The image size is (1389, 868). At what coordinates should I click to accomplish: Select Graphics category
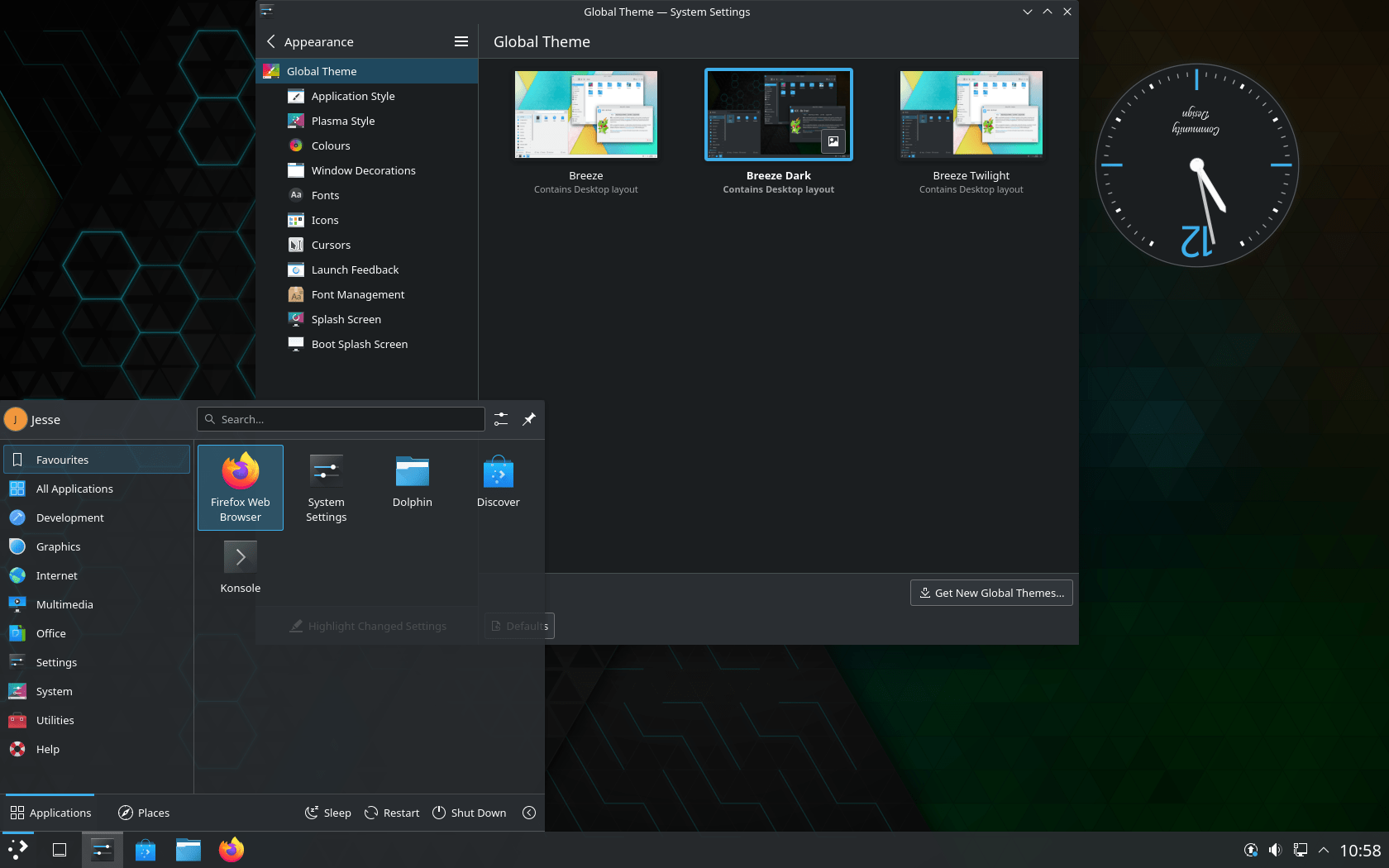pyautogui.click(x=97, y=546)
